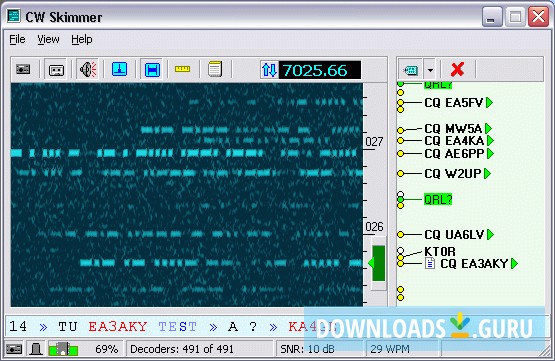Select the CQ MW5A callsign entry
The image size is (555, 361).
click(453, 128)
